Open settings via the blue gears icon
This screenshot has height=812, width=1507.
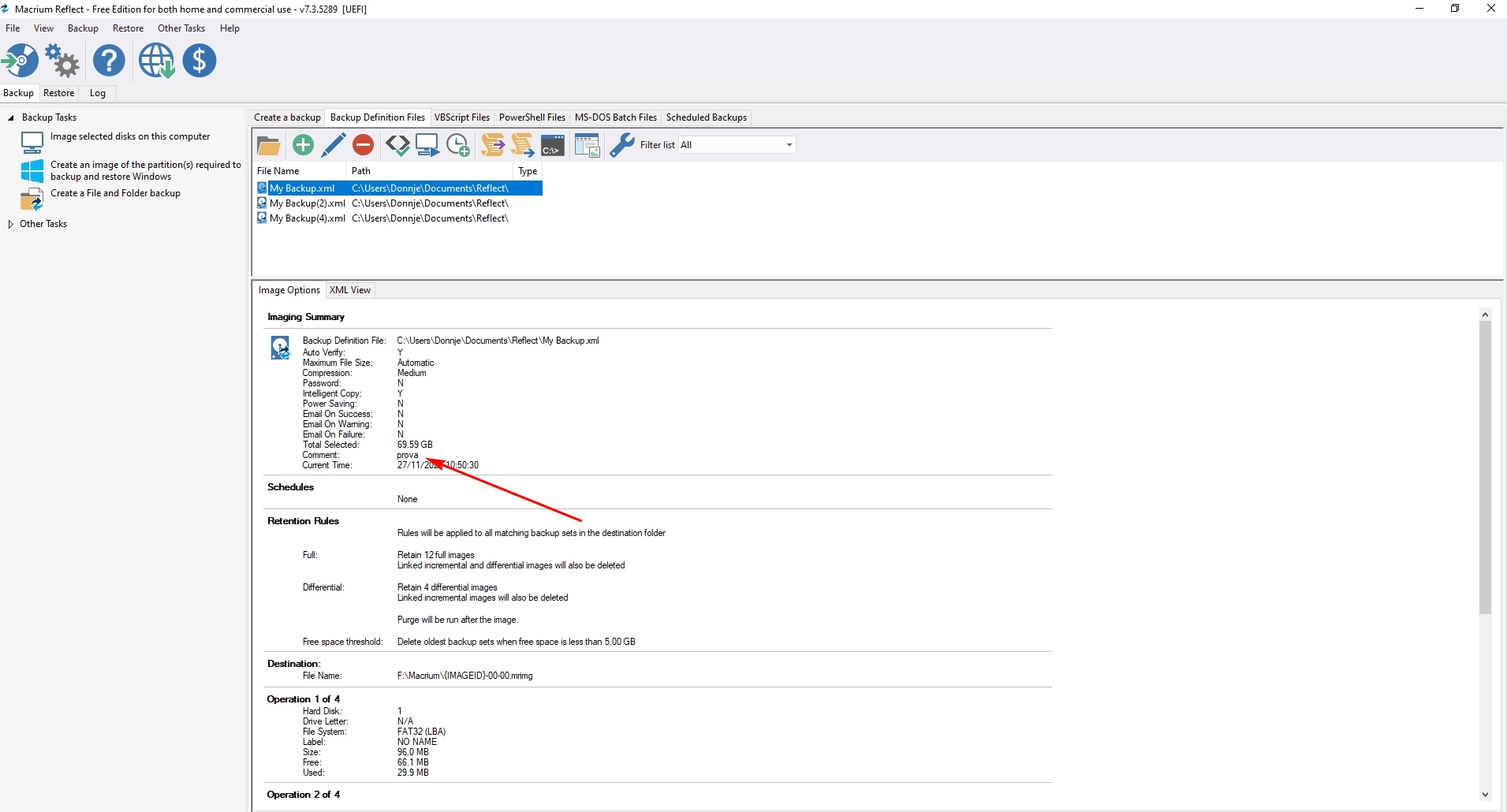[x=63, y=61]
